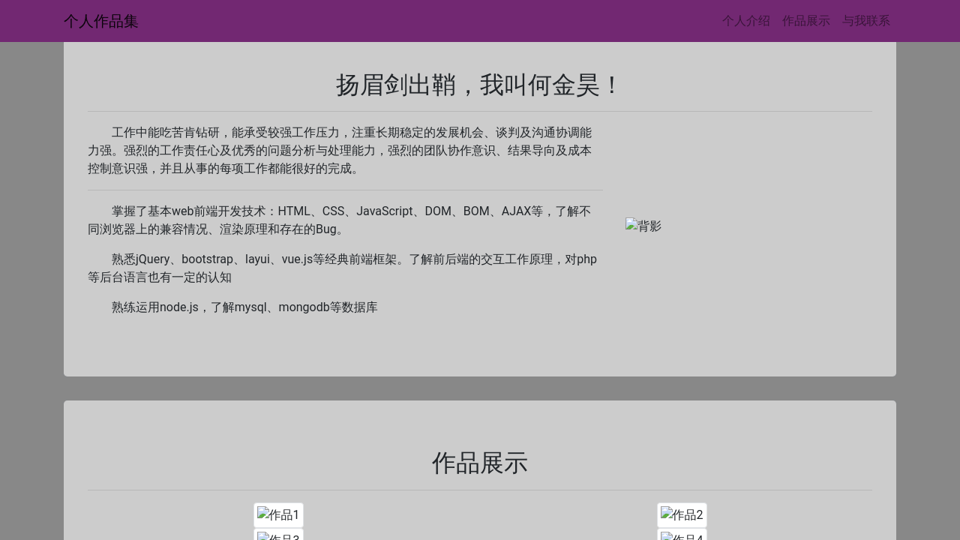Click the text vue.js in the frameworks paragraph
The image size is (960, 540).
297,259
